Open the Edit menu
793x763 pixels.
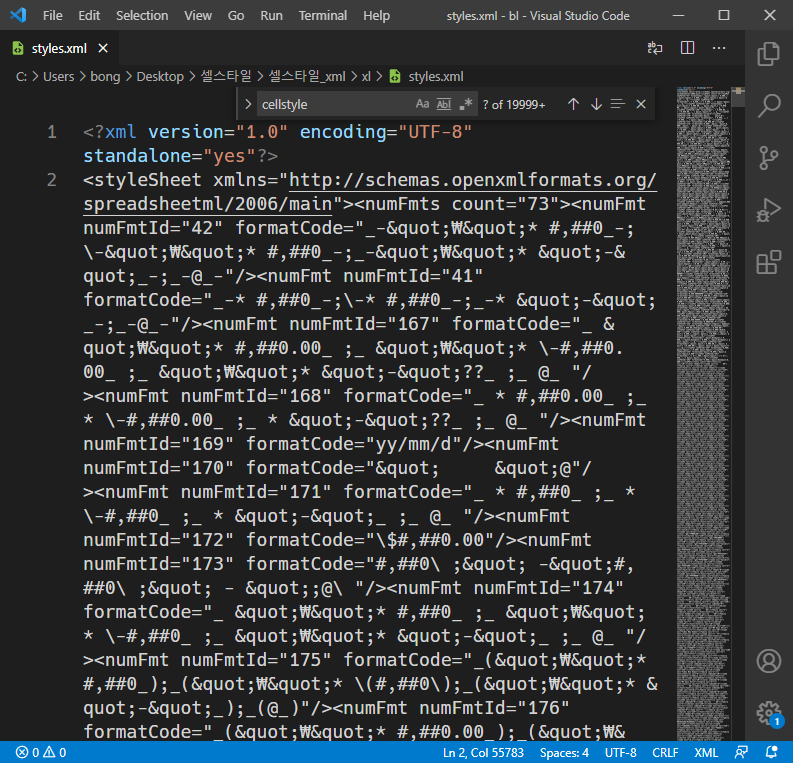(x=89, y=16)
